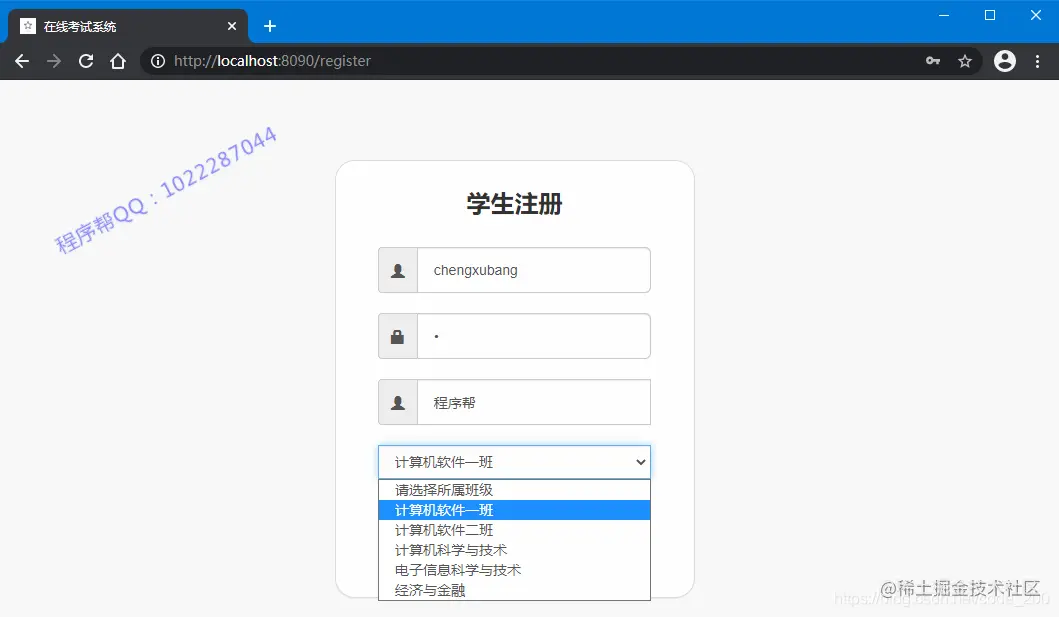Bookmark this page with the star icon

point(964,61)
